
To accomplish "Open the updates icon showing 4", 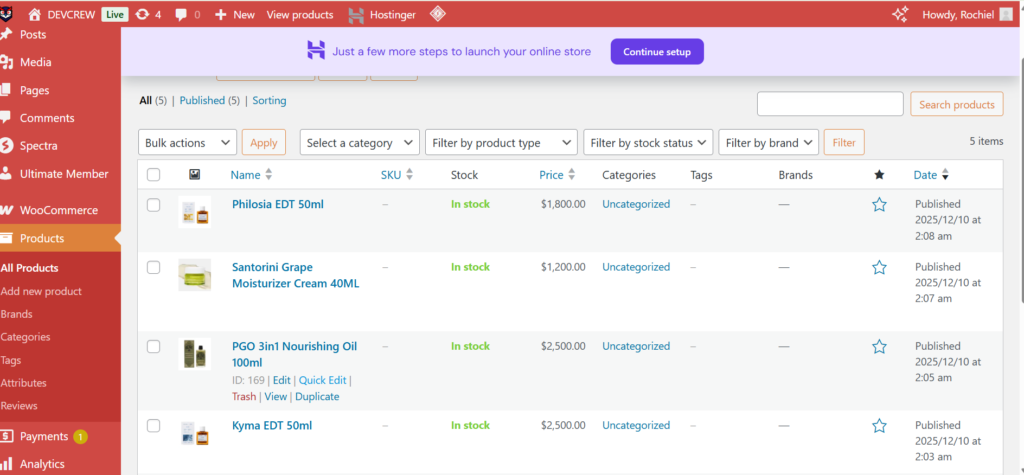I will click(143, 15).
